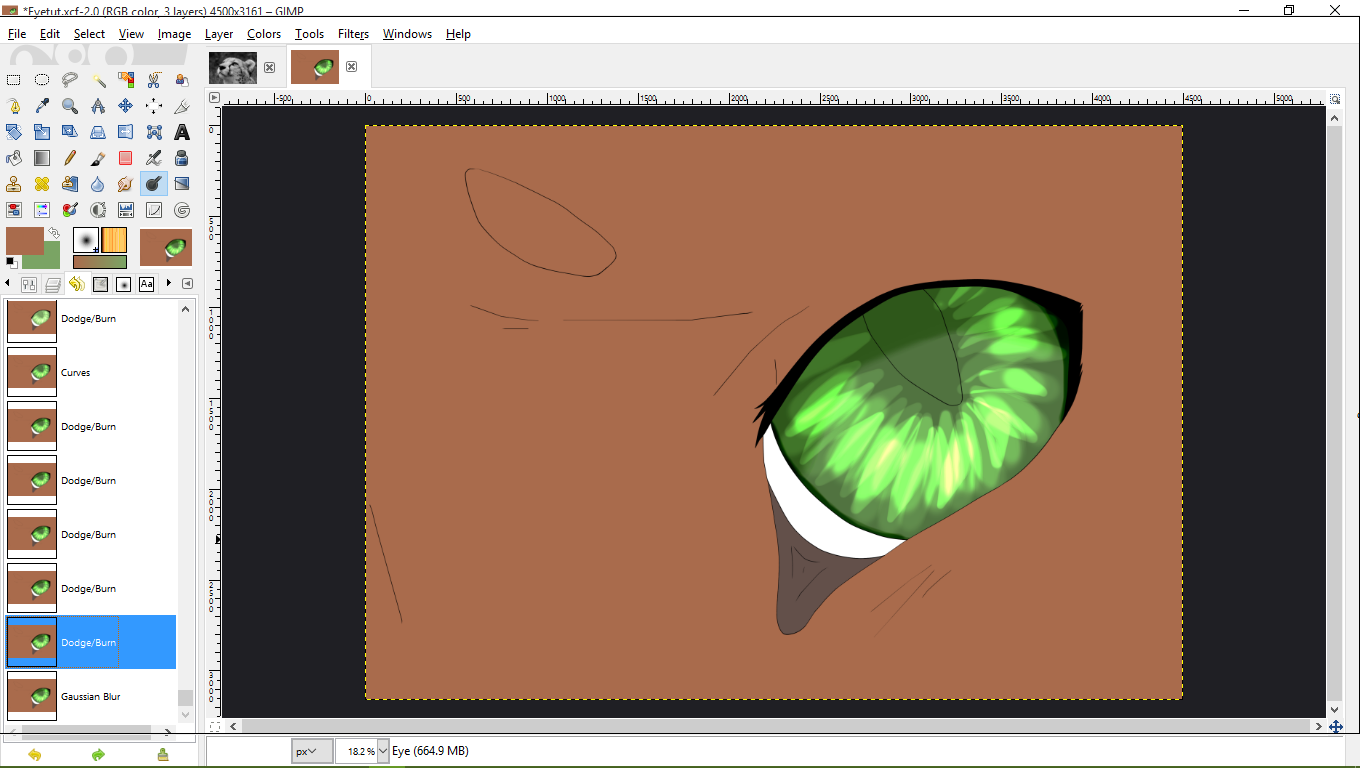Select the Rectangle Select tool
The image size is (1360, 768).
[14, 80]
